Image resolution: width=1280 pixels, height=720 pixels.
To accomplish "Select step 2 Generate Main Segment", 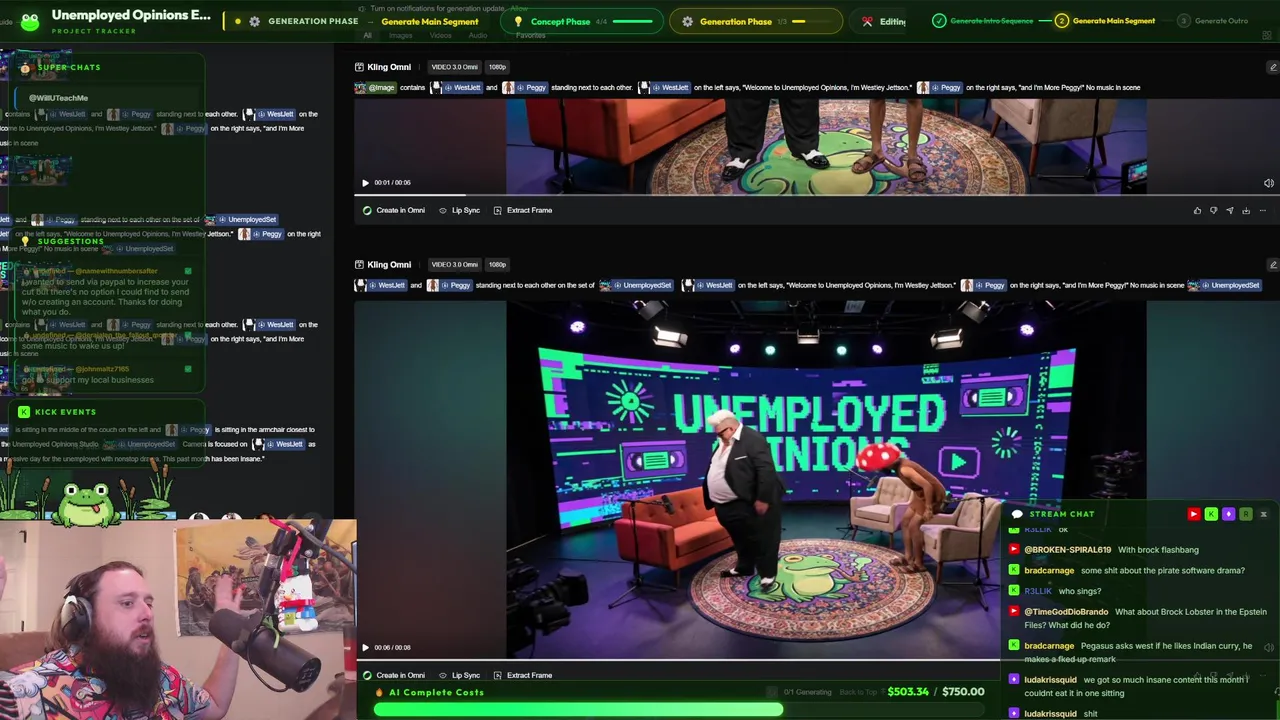I will click(1105, 21).
